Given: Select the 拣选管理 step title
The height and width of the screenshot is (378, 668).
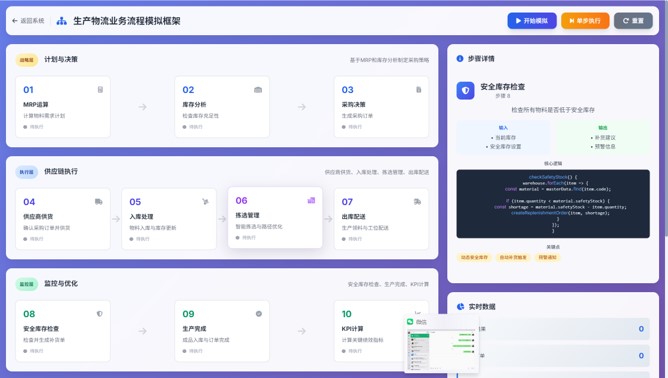Looking at the screenshot, I should coord(248,215).
